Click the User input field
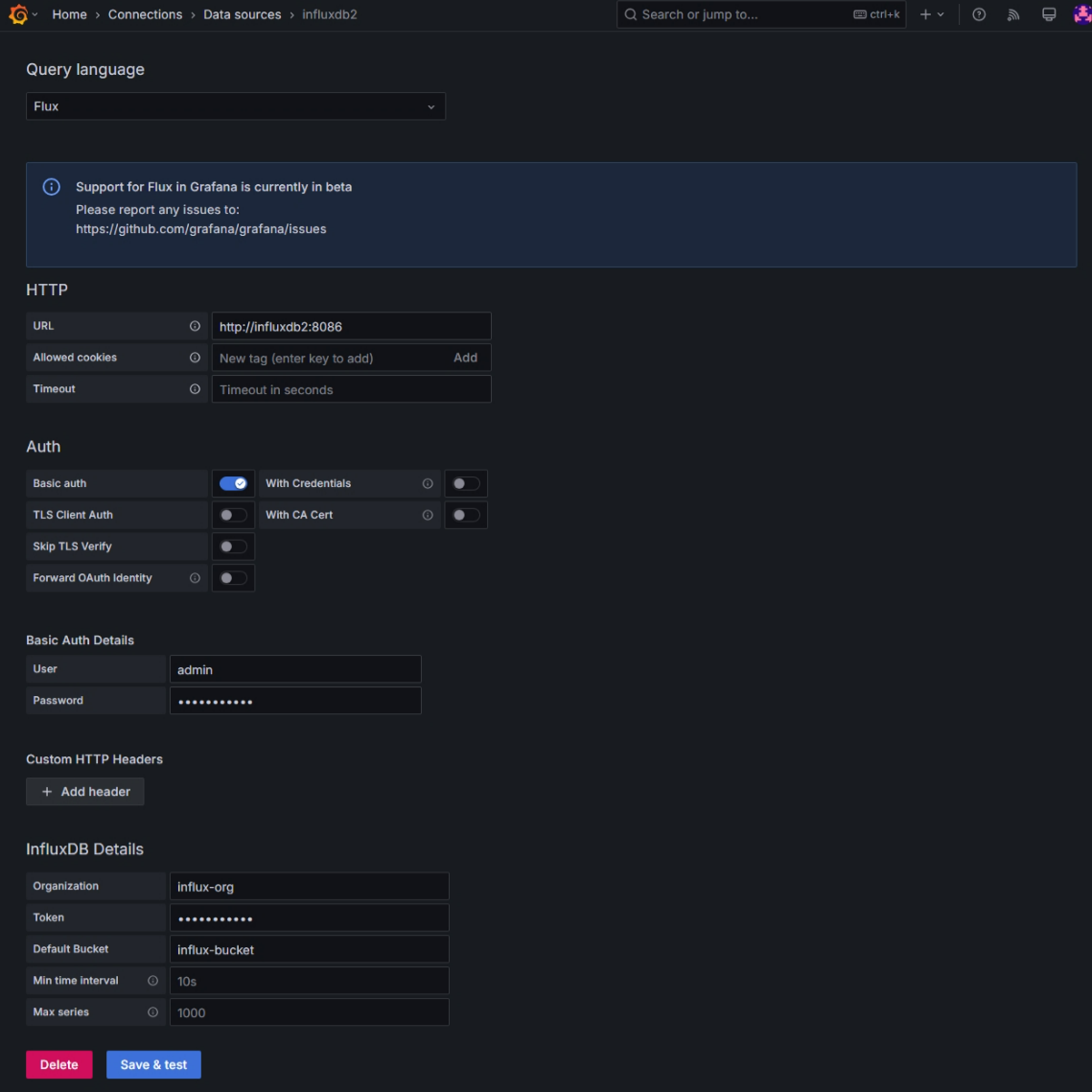Image resolution: width=1092 pixels, height=1092 pixels. 295,669
